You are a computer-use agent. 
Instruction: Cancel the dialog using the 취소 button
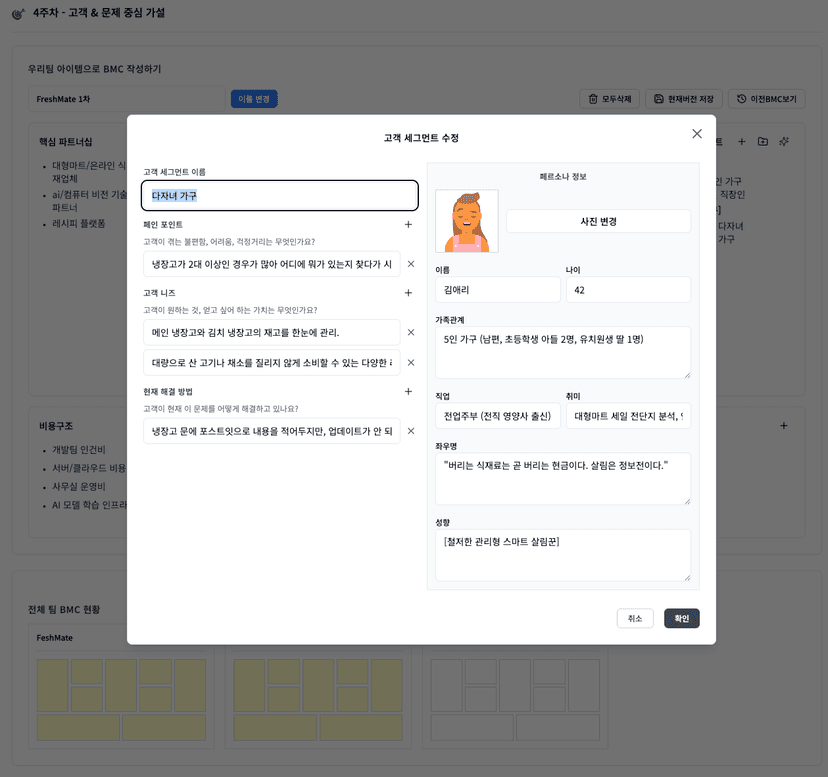coord(635,618)
